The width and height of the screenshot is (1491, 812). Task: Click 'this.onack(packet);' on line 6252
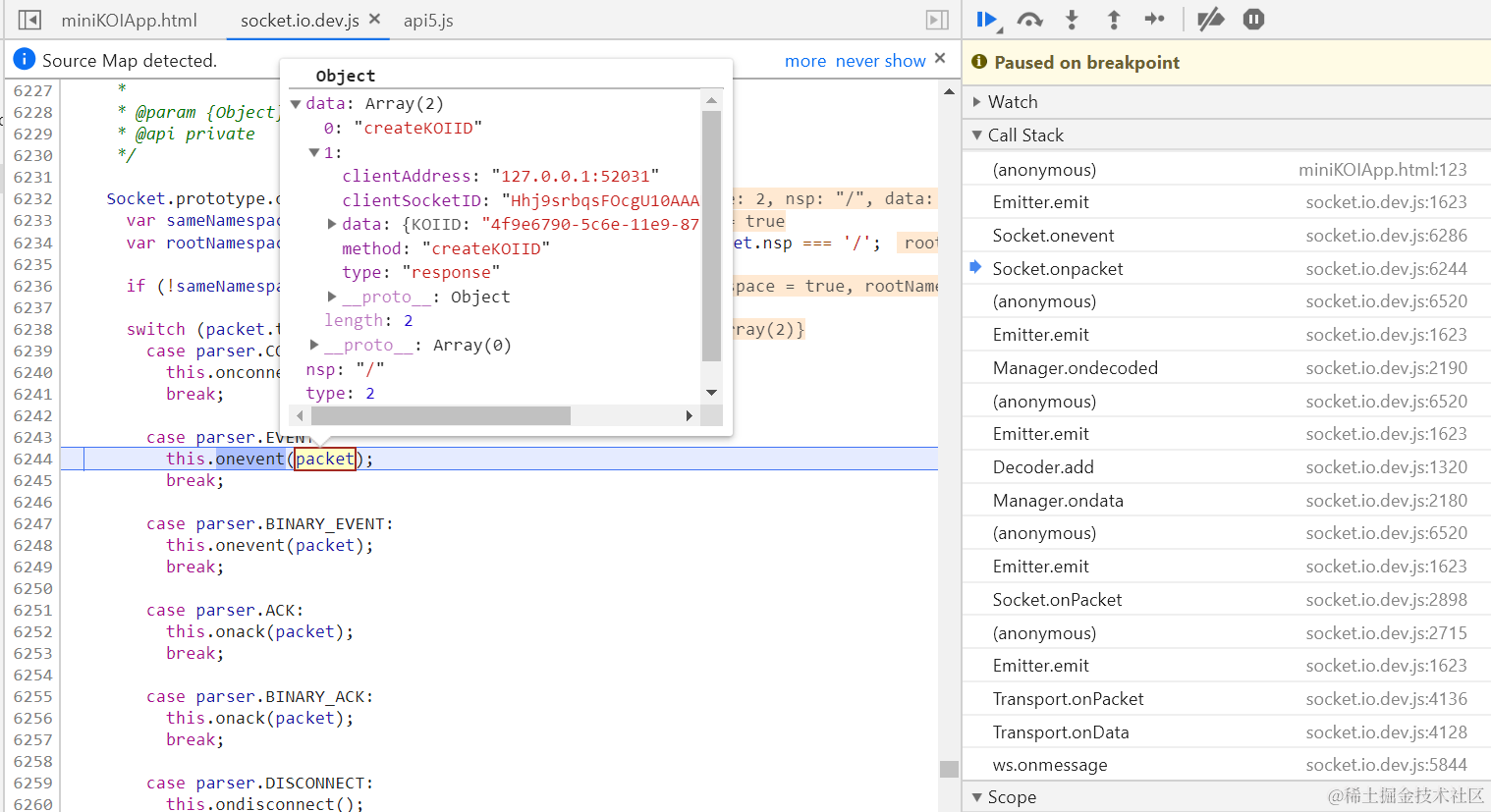[x=259, y=631]
